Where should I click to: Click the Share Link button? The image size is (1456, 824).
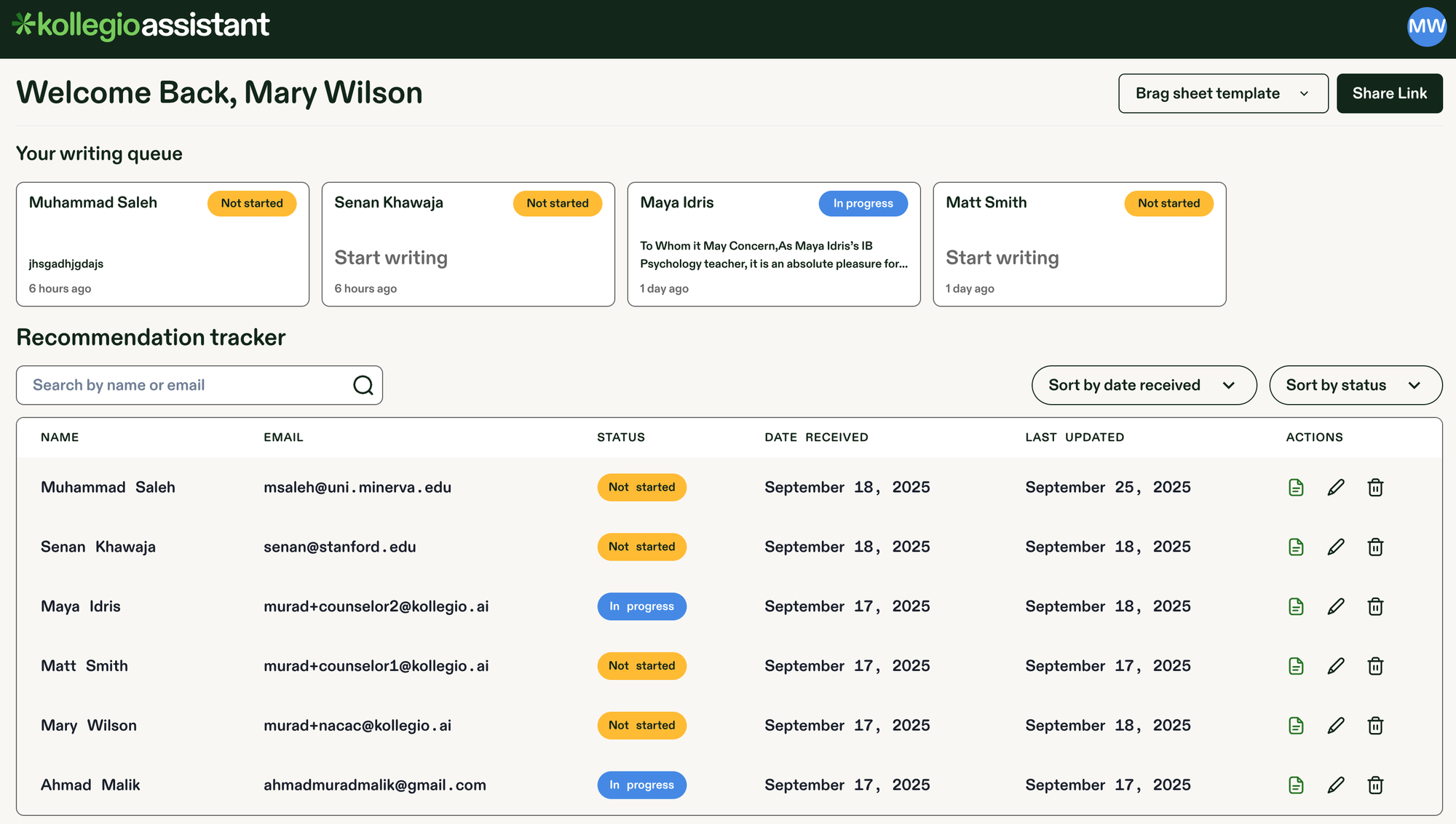[x=1389, y=93]
